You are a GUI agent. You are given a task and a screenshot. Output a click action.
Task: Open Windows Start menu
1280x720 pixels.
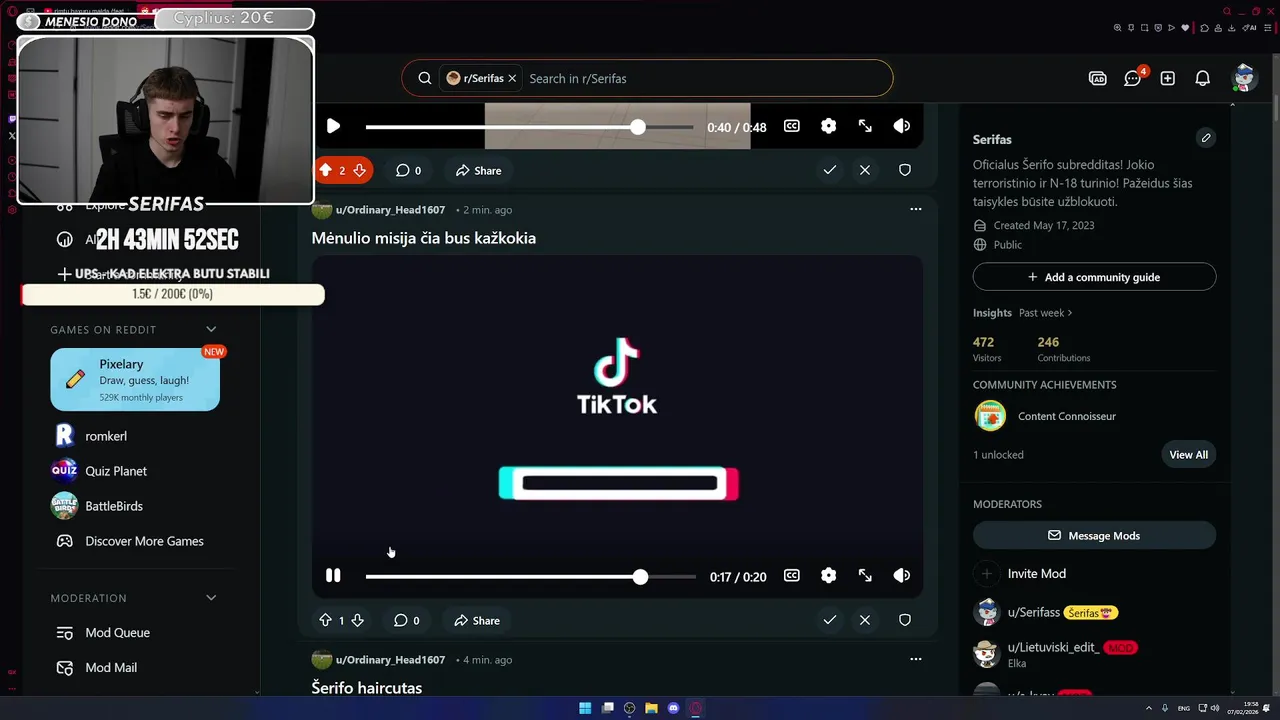[x=585, y=708]
